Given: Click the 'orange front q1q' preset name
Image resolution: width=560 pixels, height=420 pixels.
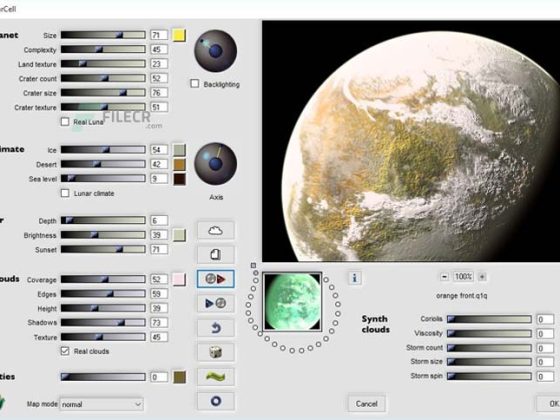Looking at the screenshot, I should pos(461,296).
